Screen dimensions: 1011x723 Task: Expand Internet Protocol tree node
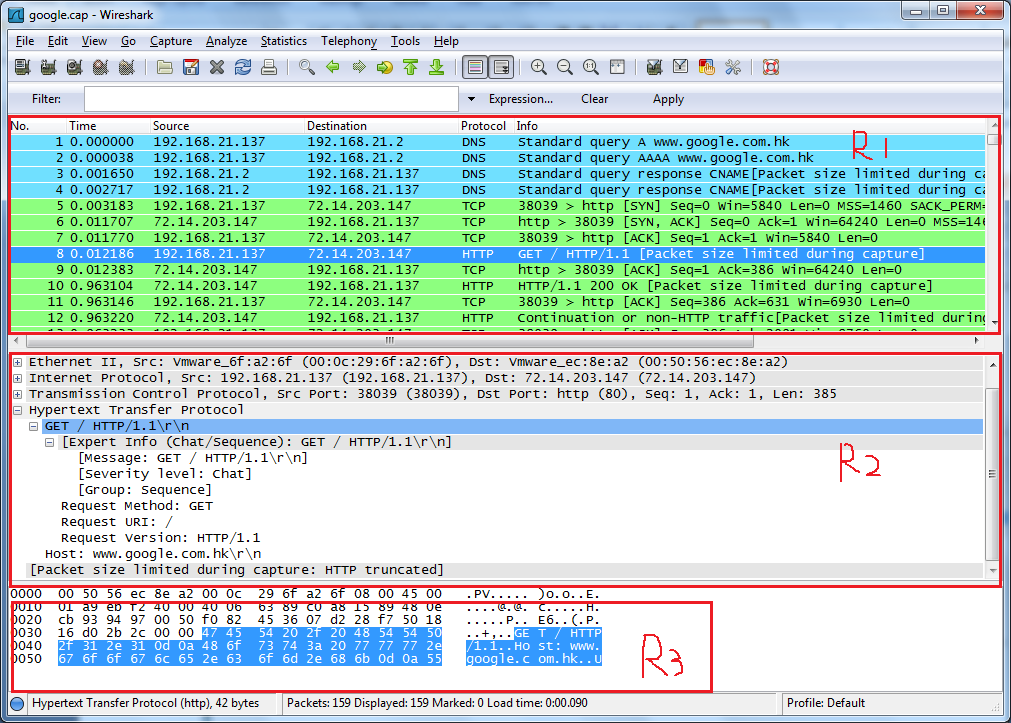[x=18, y=379]
